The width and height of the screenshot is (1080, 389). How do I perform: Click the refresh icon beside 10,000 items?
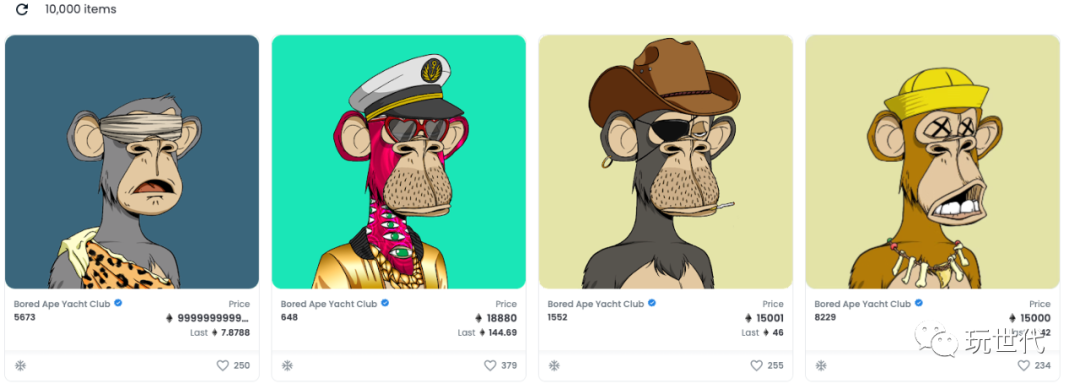click(x=22, y=10)
